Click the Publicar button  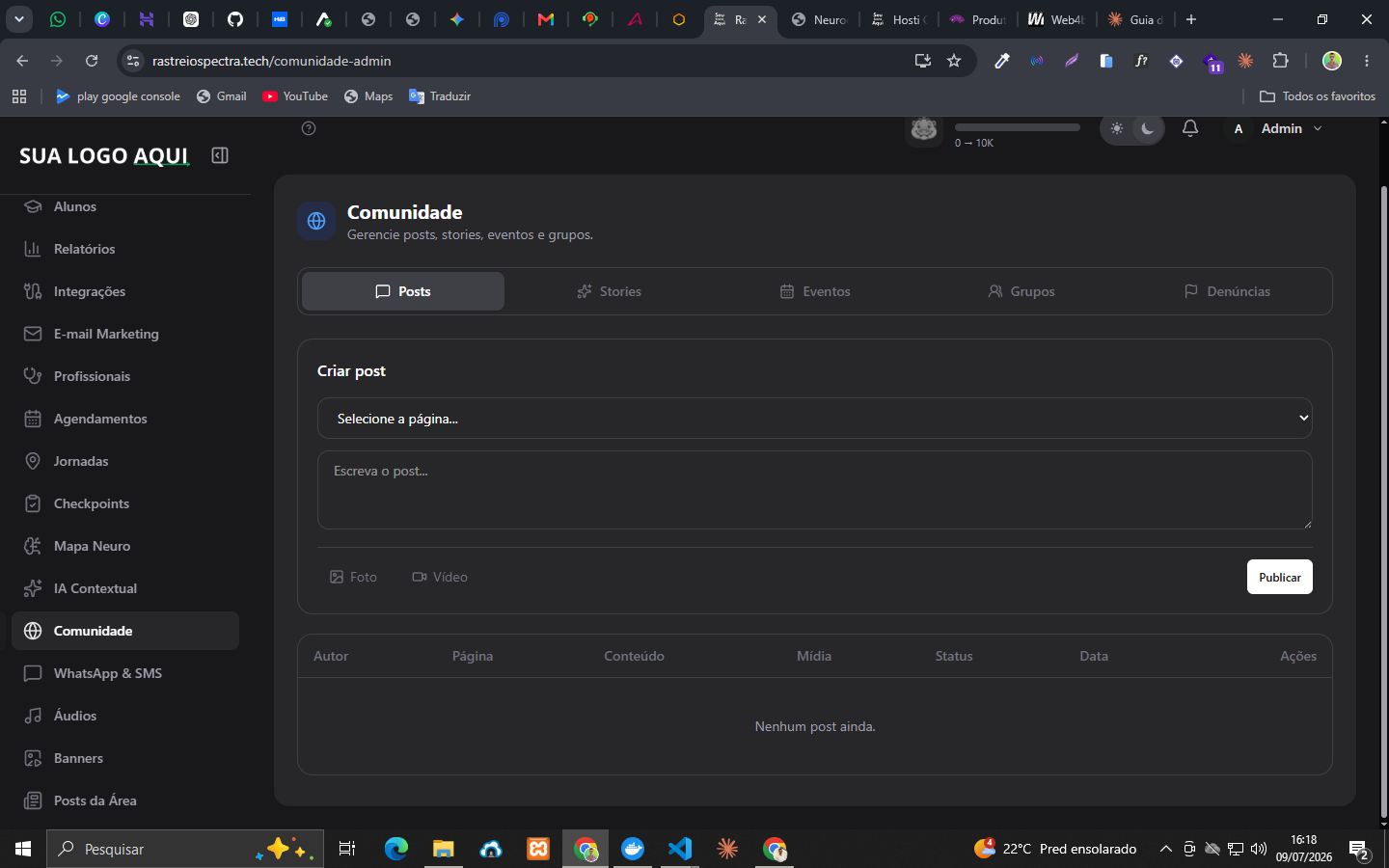click(1280, 577)
